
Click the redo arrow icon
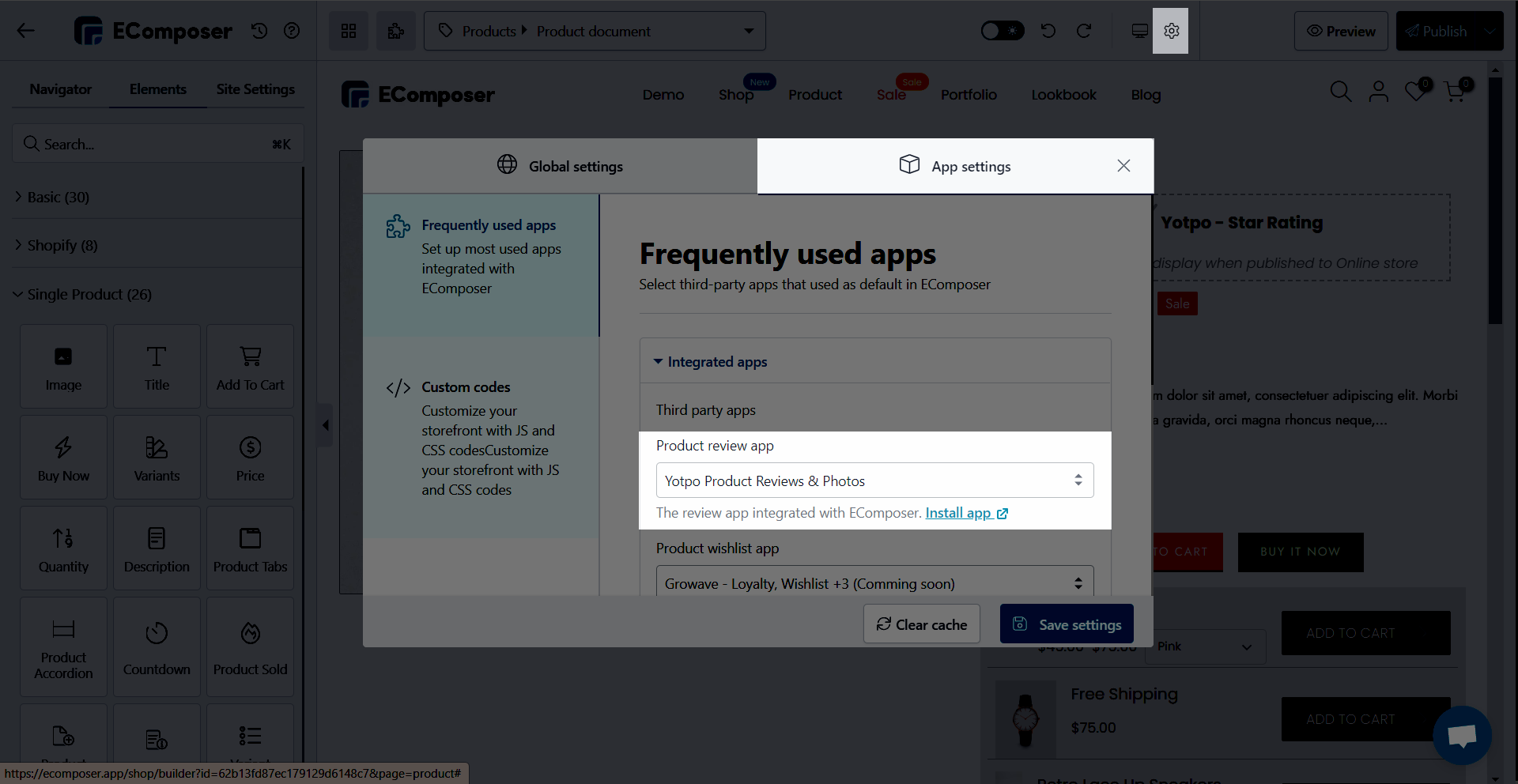point(1084,31)
